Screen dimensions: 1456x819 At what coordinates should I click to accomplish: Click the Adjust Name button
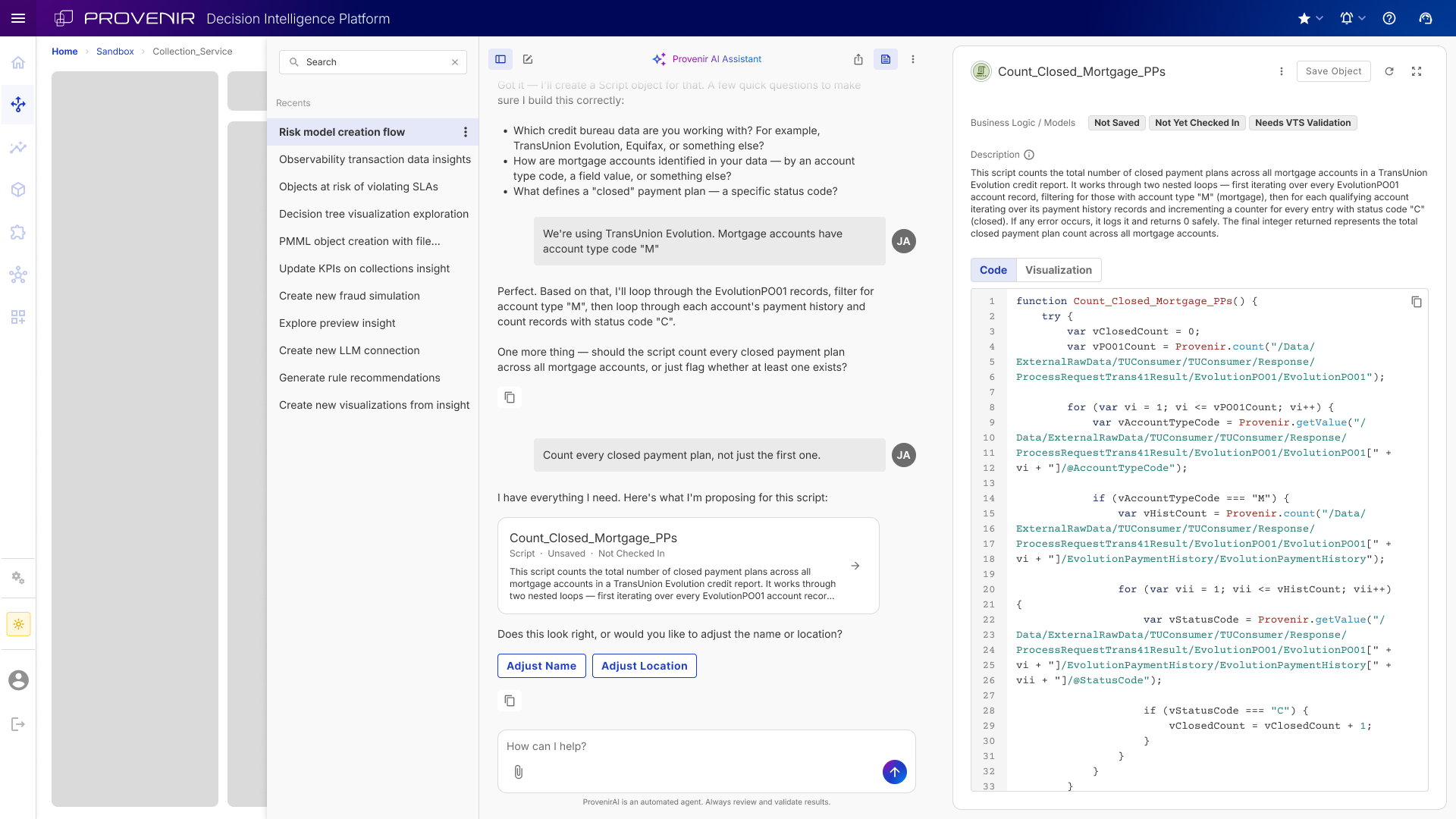point(541,666)
